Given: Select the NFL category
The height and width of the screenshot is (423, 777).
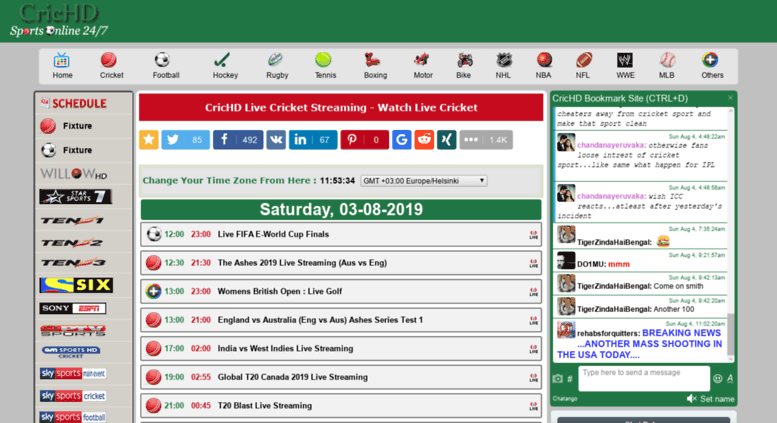Looking at the screenshot, I should [583, 66].
